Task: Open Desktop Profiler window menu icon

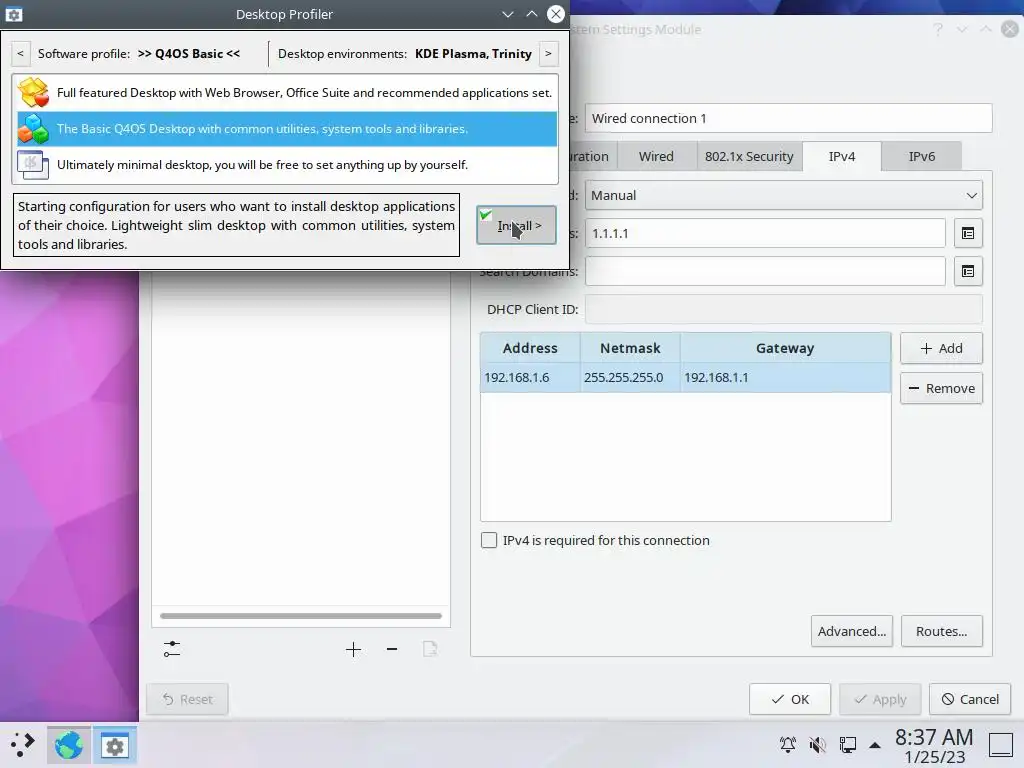Action: pyautogui.click(x=14, y=14)
